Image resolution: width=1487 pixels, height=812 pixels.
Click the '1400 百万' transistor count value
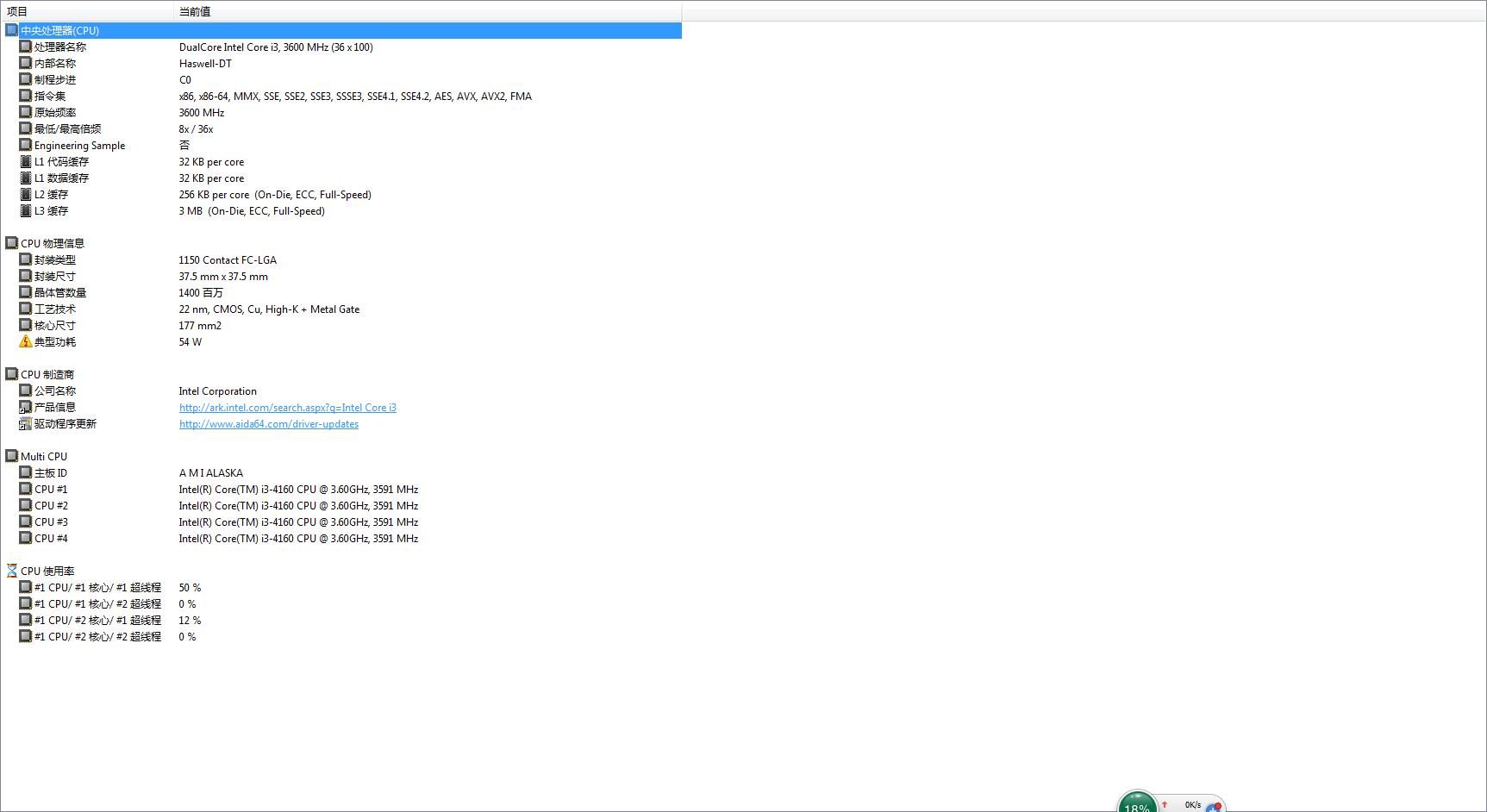(x=201, y=293)
